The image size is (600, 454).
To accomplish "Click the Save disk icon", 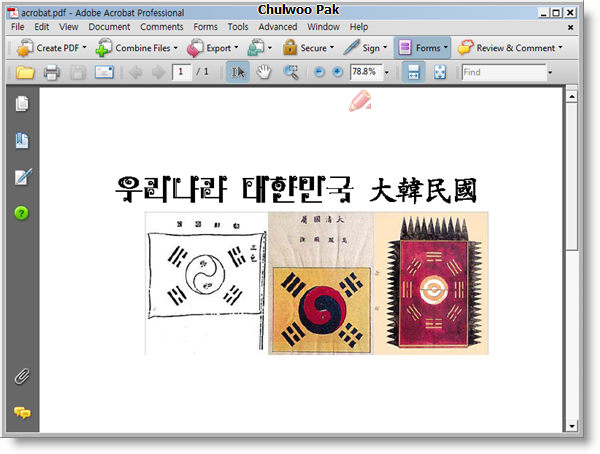I will (78, 72).
